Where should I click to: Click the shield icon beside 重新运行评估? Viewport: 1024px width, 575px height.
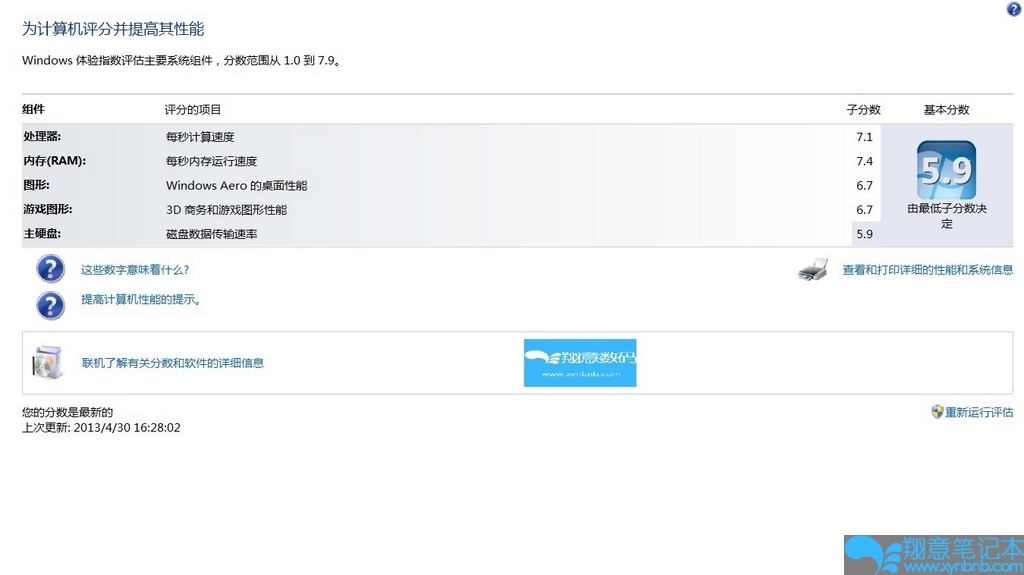tap(937, 412)
